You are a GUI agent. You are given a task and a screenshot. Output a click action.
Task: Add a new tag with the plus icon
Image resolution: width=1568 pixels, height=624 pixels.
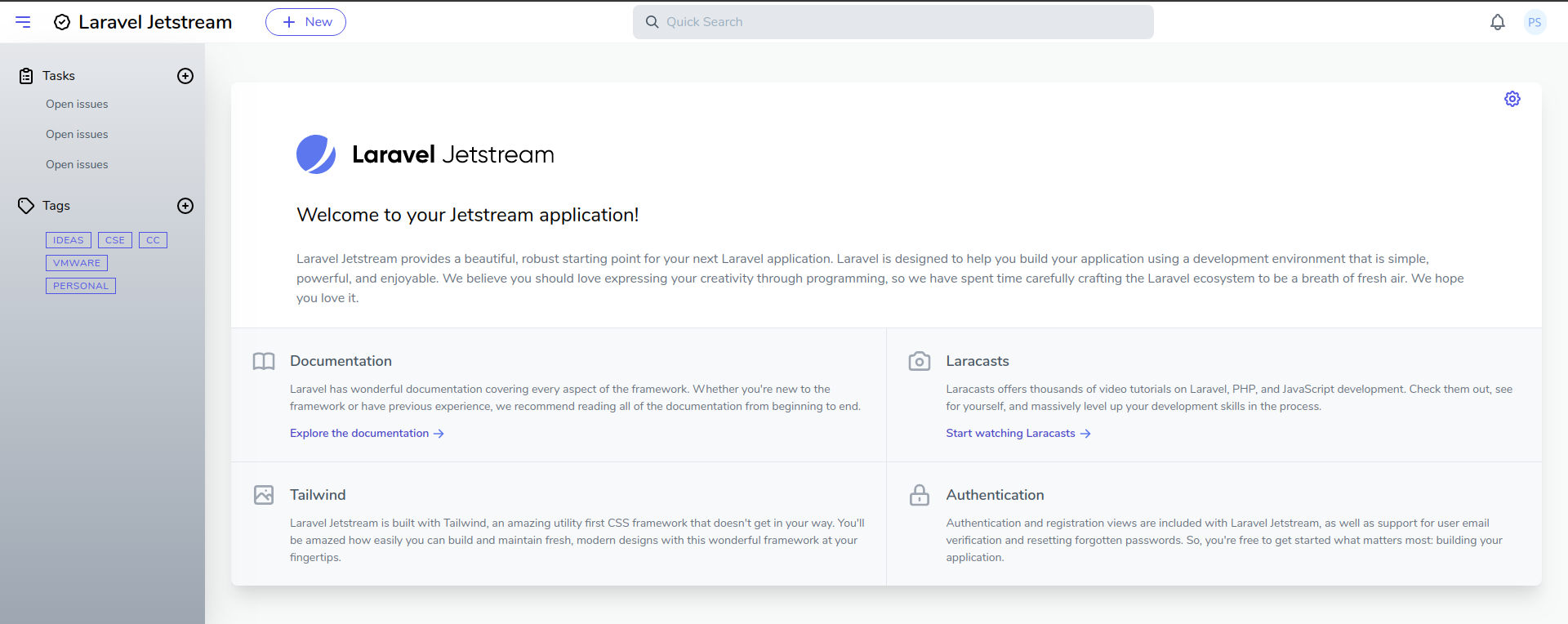pyautogui.click(x=185, y=206)
